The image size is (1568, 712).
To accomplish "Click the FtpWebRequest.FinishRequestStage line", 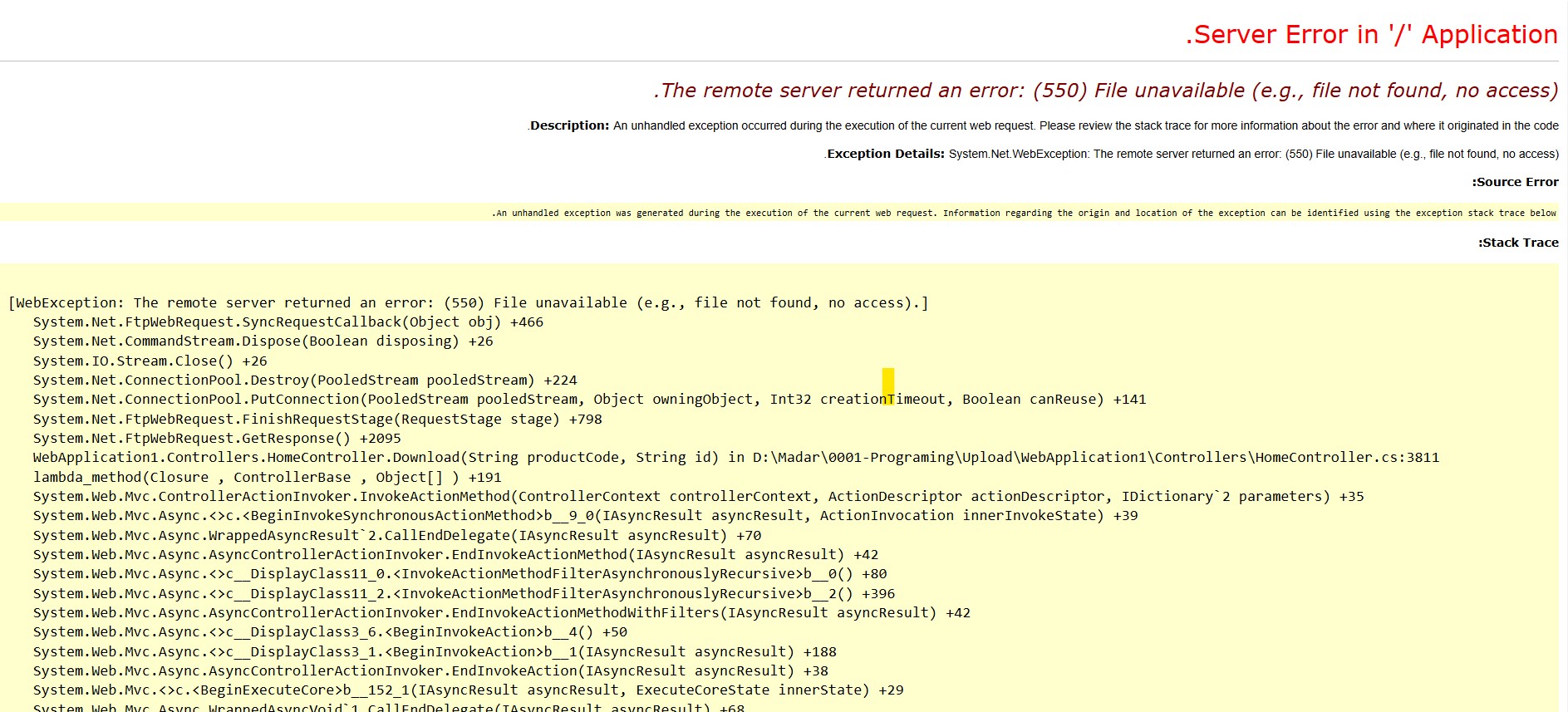I will pos(317,420).
